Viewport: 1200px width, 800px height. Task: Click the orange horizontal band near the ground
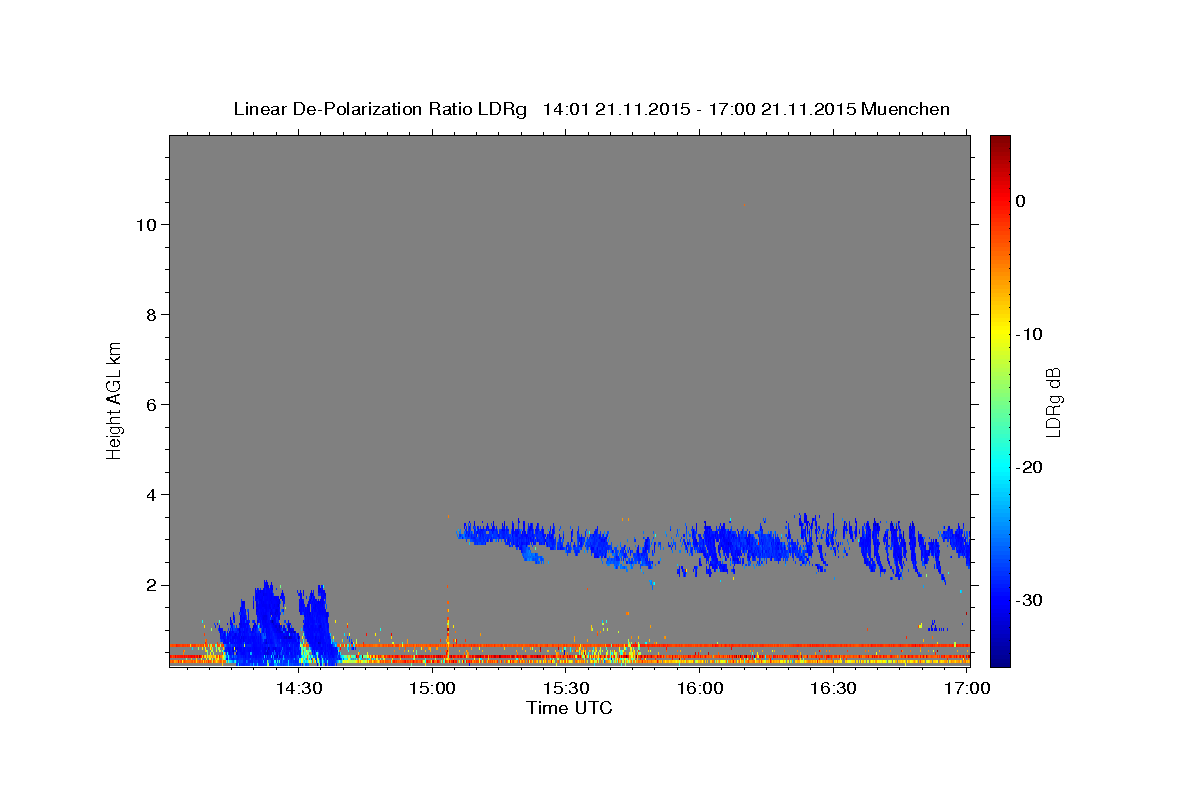coord(570,646)
